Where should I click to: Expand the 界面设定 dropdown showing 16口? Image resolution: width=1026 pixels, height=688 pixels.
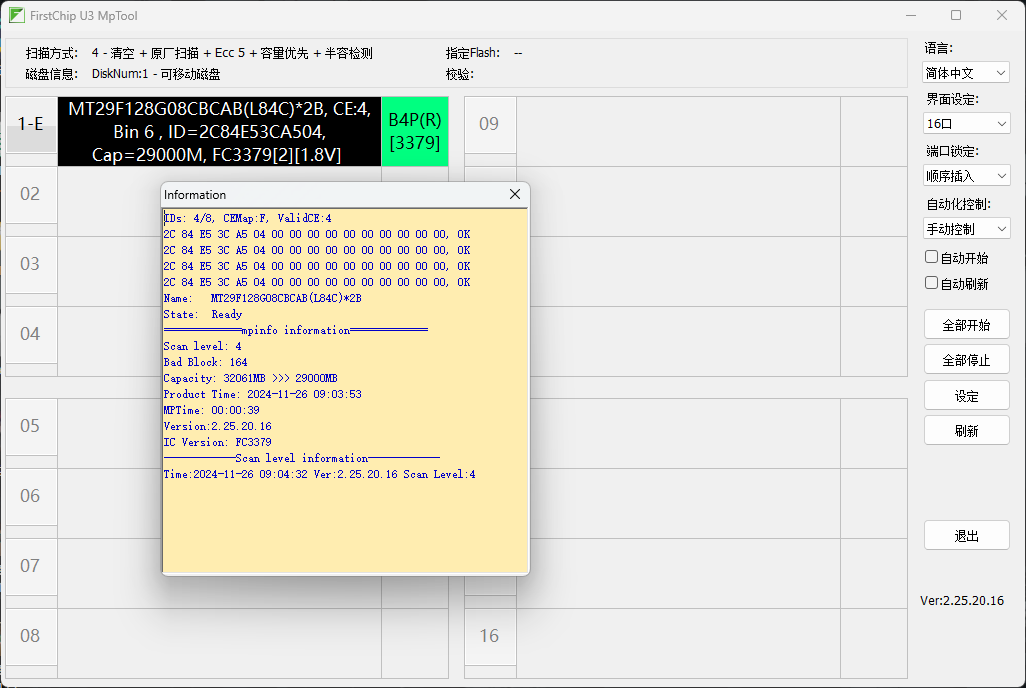(966, 124)
